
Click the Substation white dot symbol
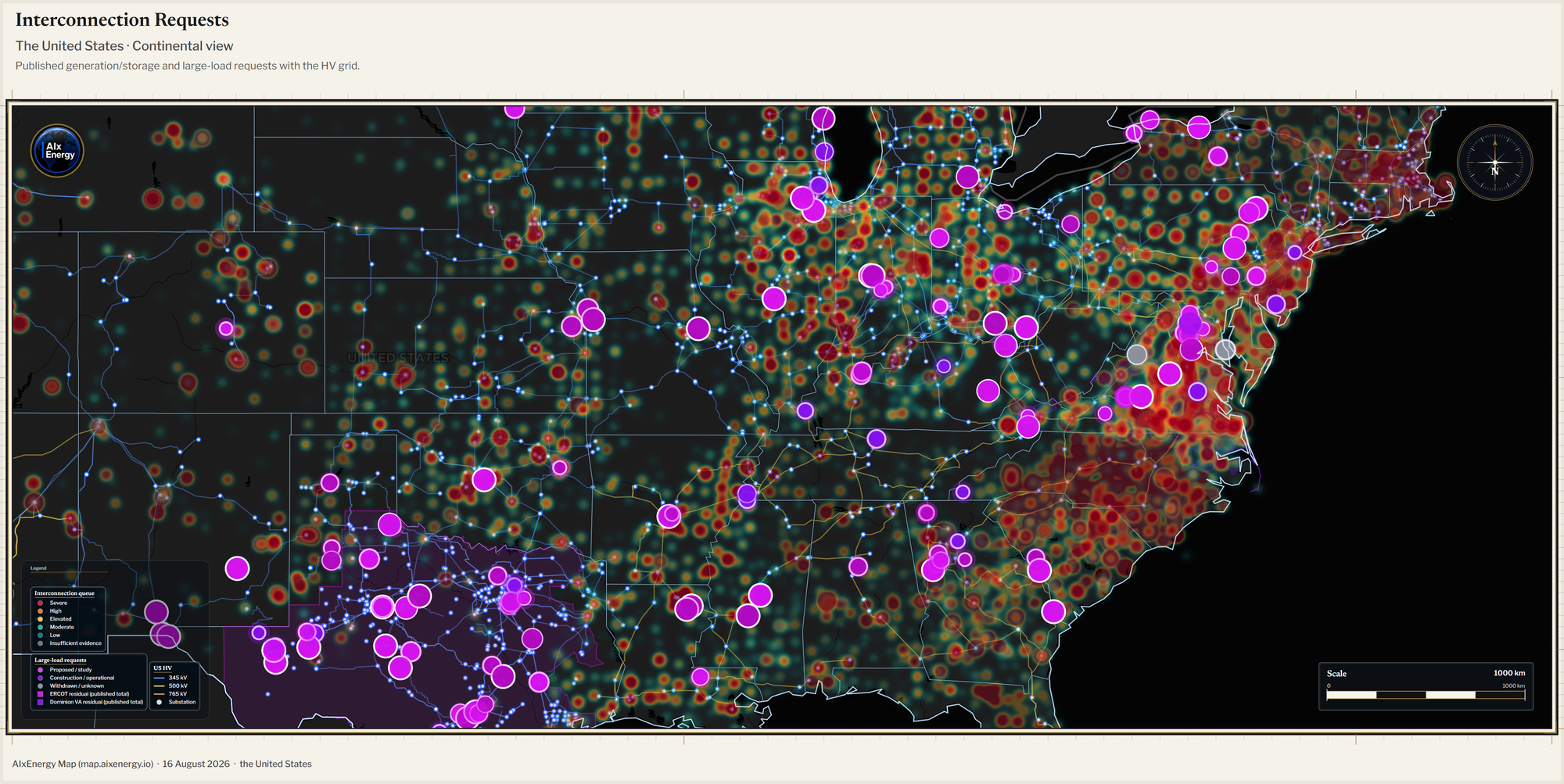(159, 702)
